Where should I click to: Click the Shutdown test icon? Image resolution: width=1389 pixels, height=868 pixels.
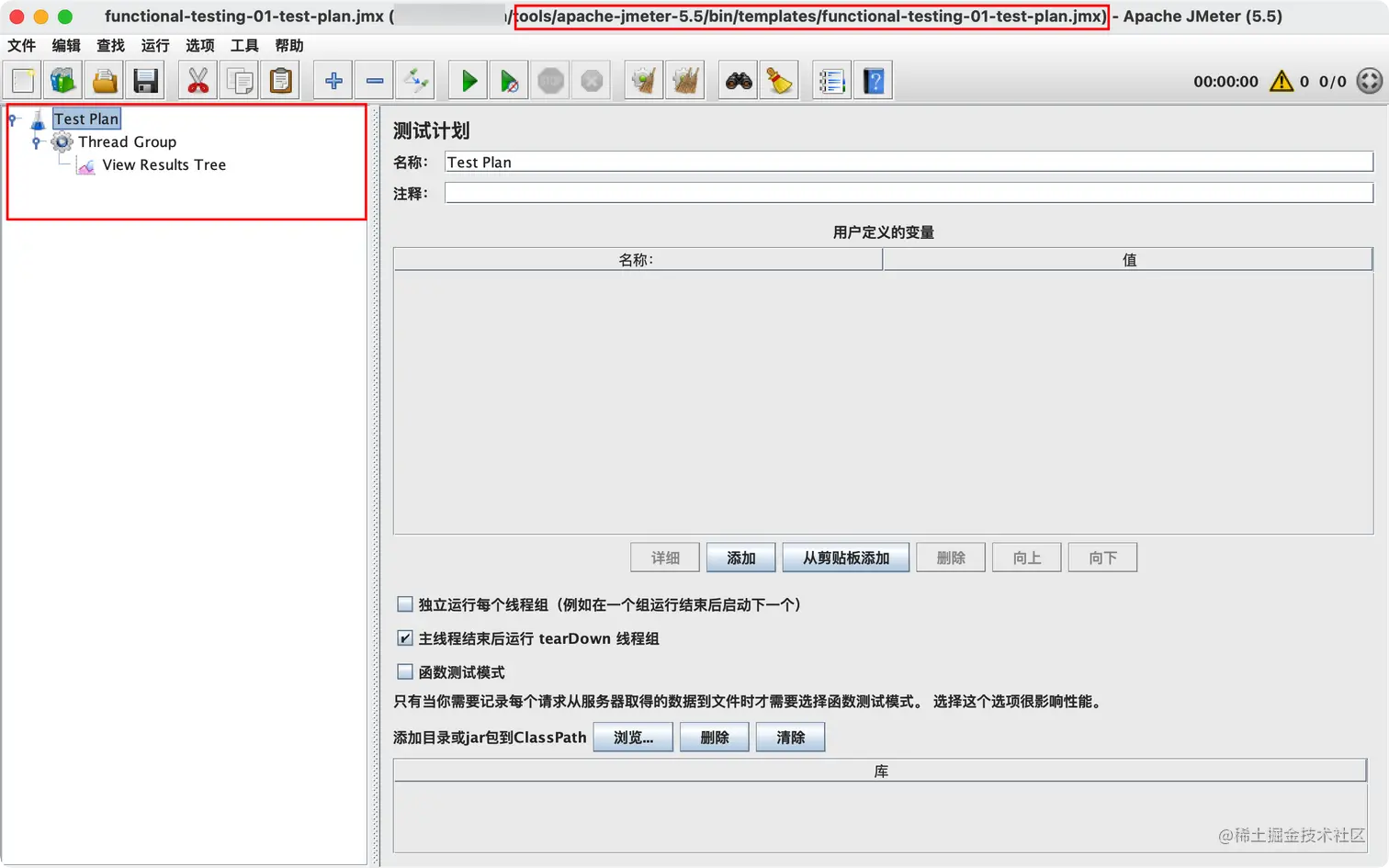(x=592, y=81)
